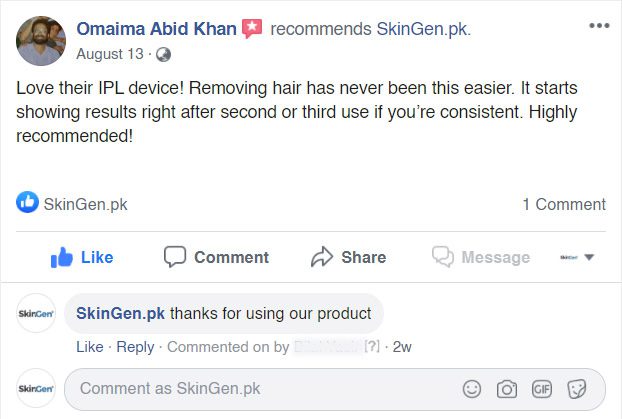The width and height of the screenshot is (622, 419).
Task: Open the post options three-dots menu
Action: (598, 25)
